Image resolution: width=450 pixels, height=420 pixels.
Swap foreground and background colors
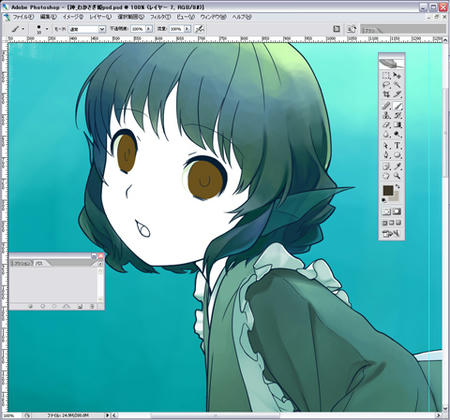(398, 187)
